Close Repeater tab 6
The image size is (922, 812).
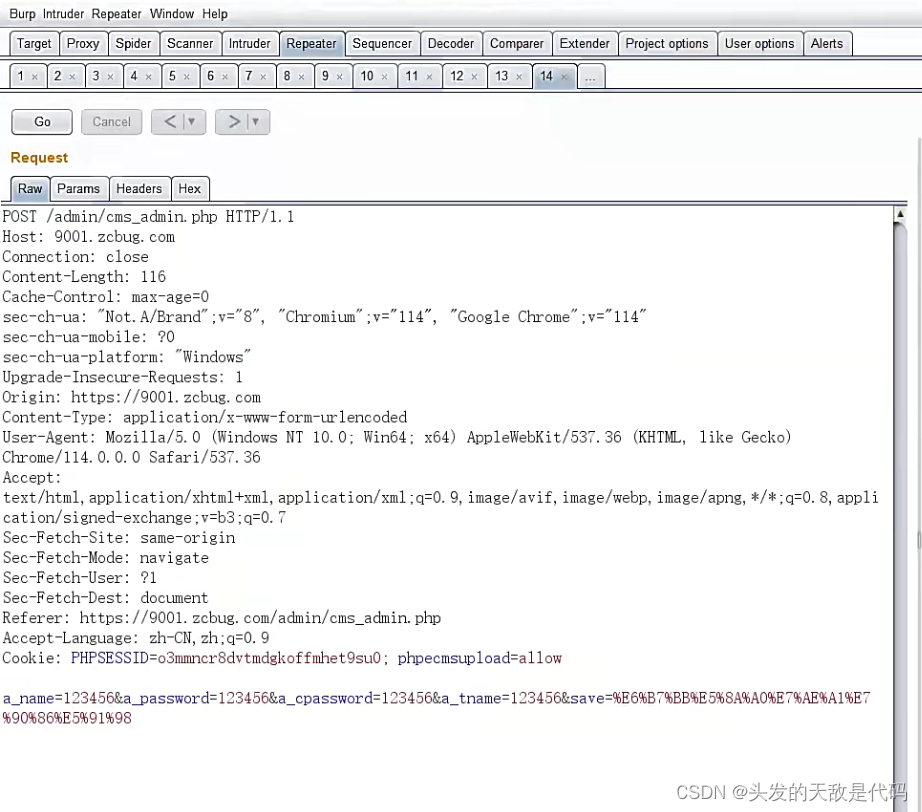click(225, 76)
